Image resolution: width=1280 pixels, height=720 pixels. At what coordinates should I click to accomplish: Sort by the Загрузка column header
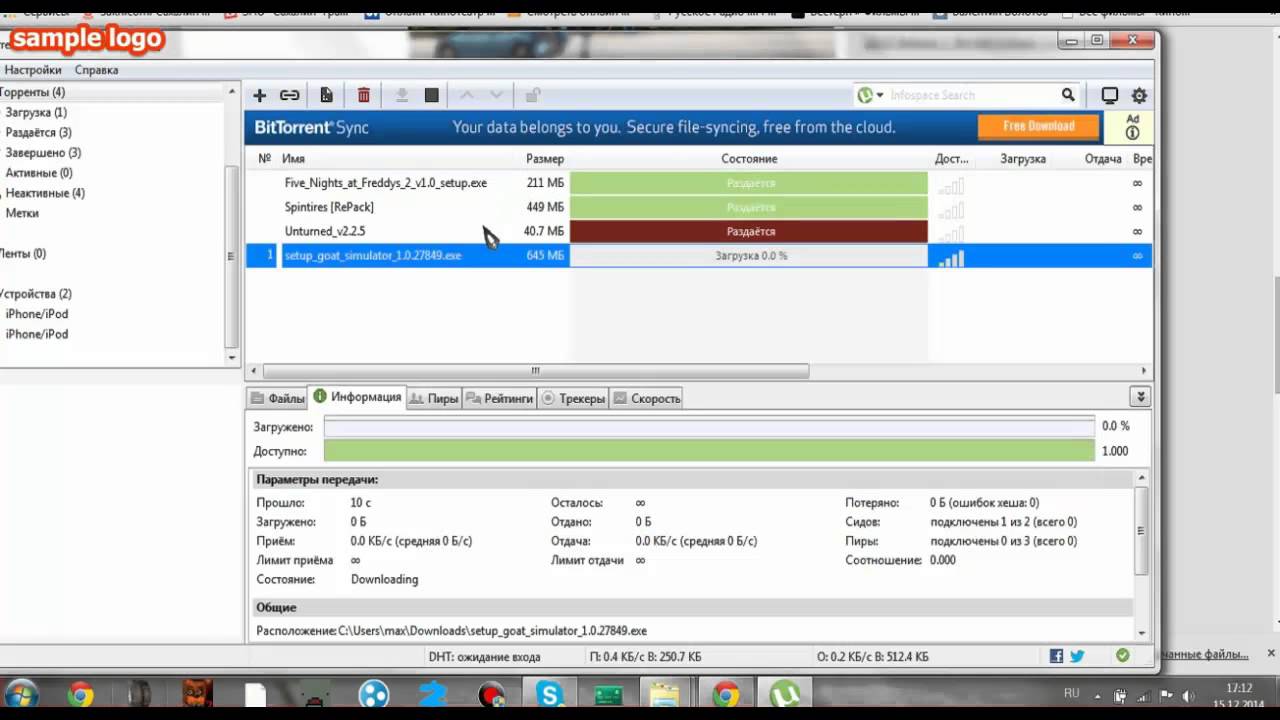(1023, 158)
